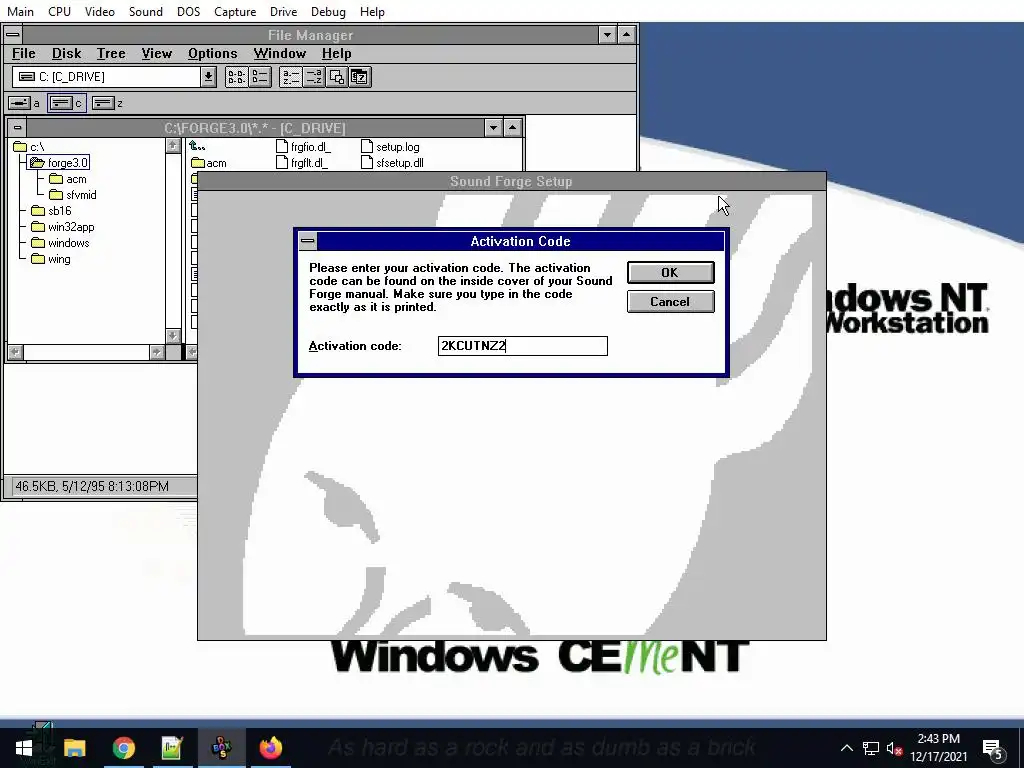Open File Manager Options menu
The width and height of the screenshot is (1024, 768).
(213, 54)
